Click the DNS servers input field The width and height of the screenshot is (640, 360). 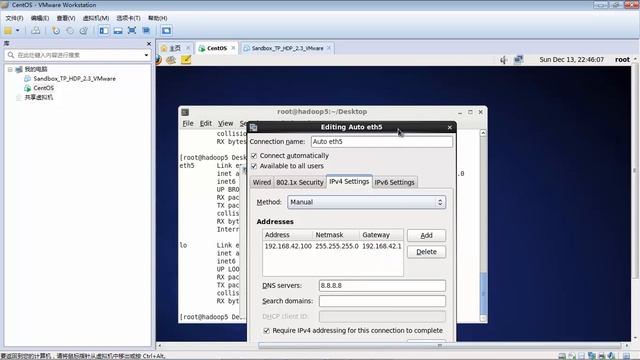tap(382, 286)
